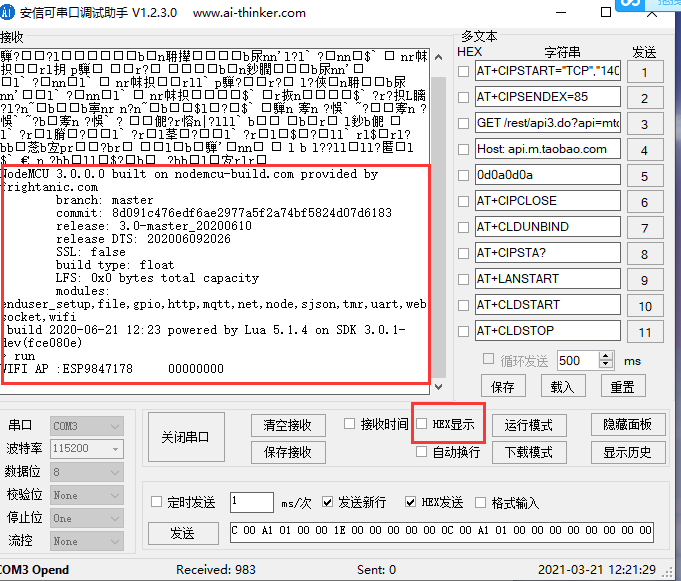
Task: Click send button 11 for AT+CLDSTOP
Action: click(645, 332)
